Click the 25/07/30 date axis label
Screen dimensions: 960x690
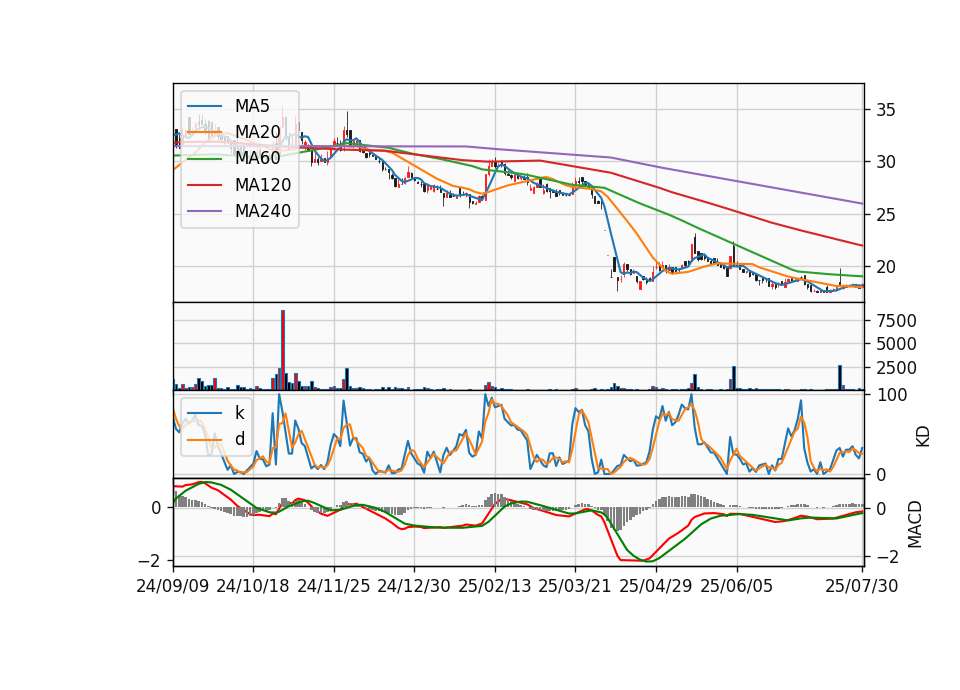862,586
